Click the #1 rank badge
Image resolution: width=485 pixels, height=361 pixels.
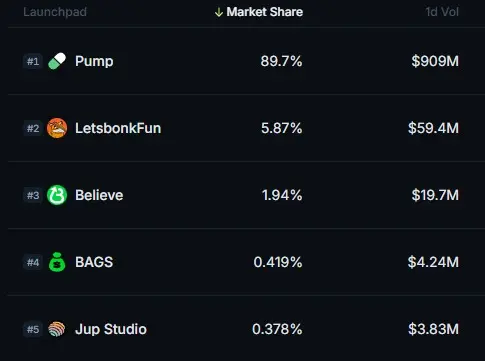click(x=33, y=61)
